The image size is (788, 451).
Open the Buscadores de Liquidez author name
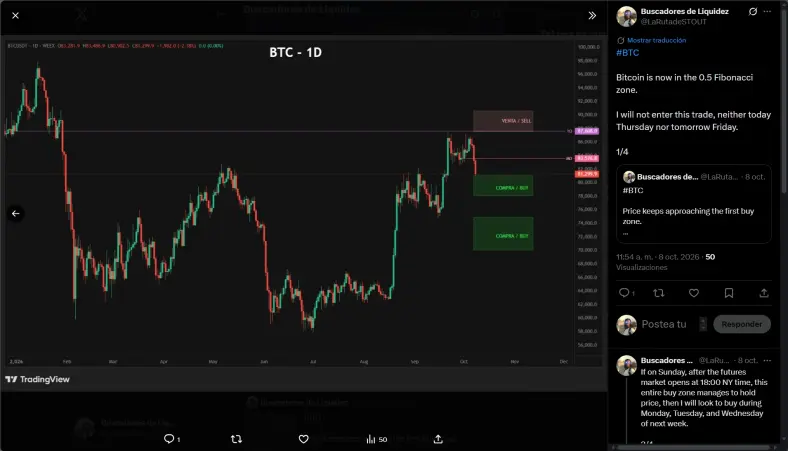click(x=684, y=11)
